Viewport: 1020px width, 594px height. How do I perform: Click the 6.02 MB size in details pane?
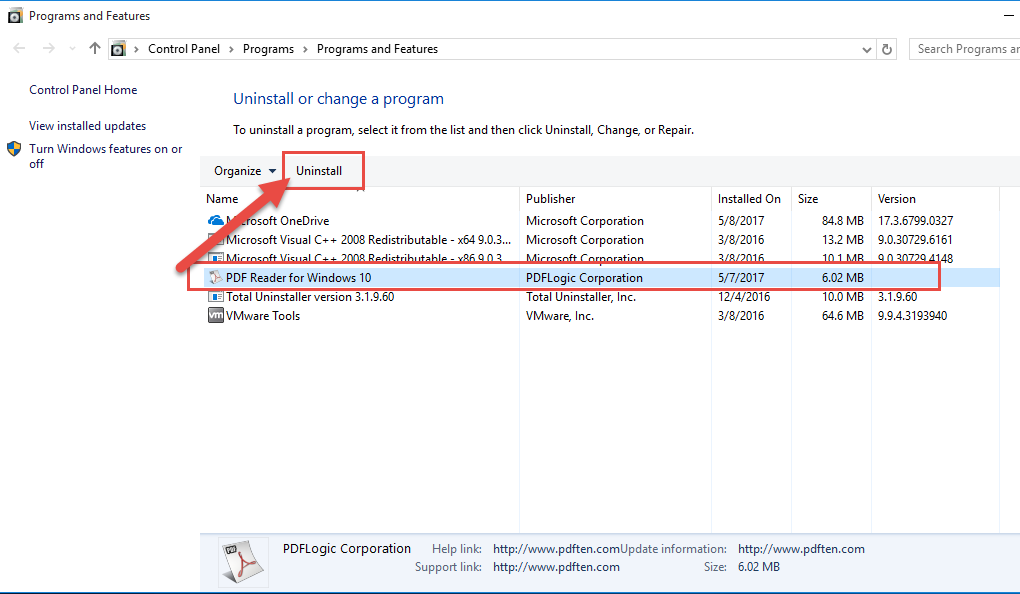point(758,567)
